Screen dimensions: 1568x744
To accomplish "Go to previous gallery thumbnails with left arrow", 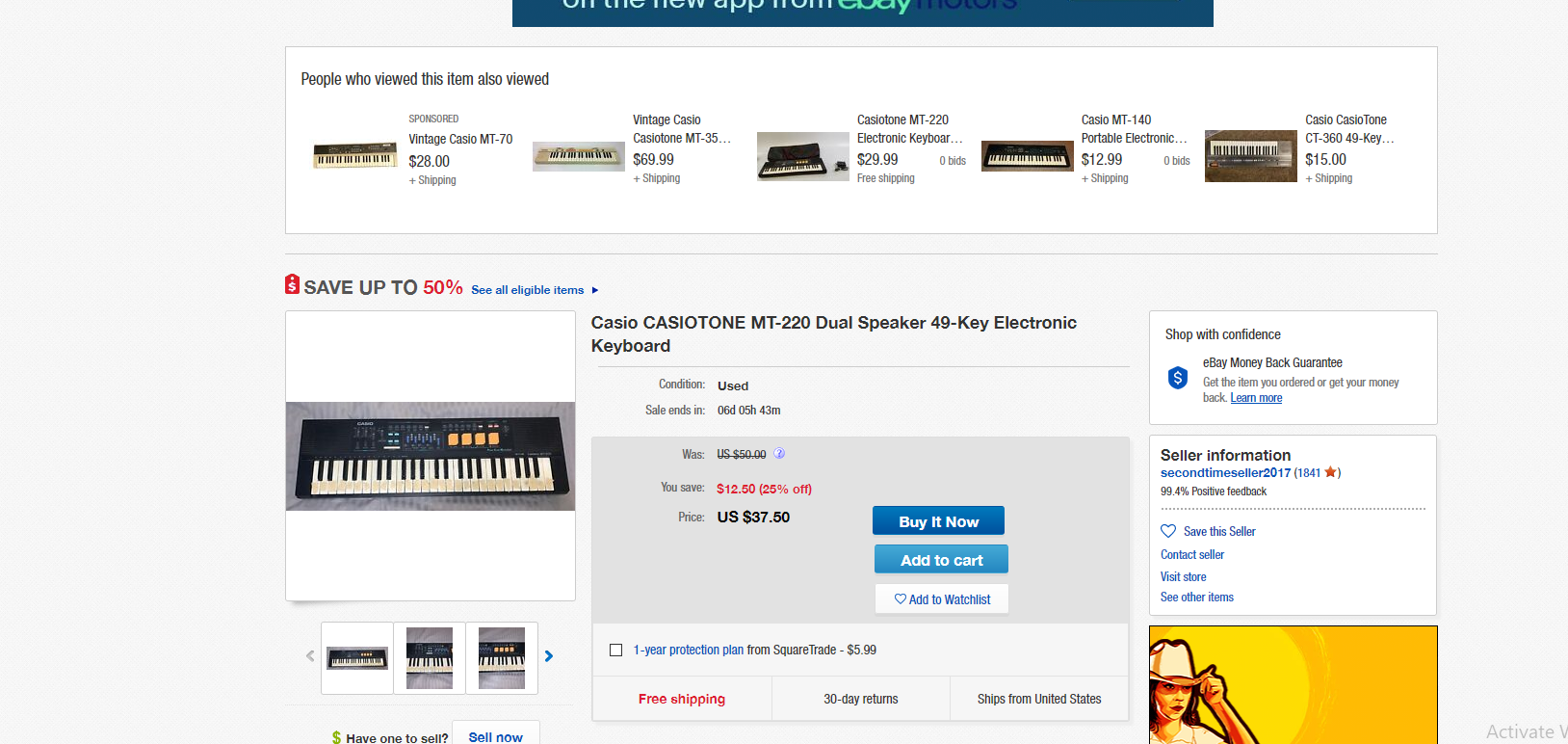I will coord(310,656).
